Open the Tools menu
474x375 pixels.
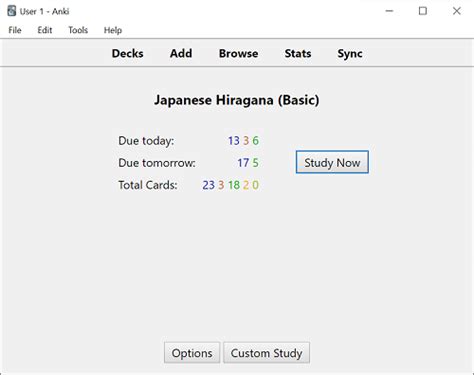coord(78,30)
